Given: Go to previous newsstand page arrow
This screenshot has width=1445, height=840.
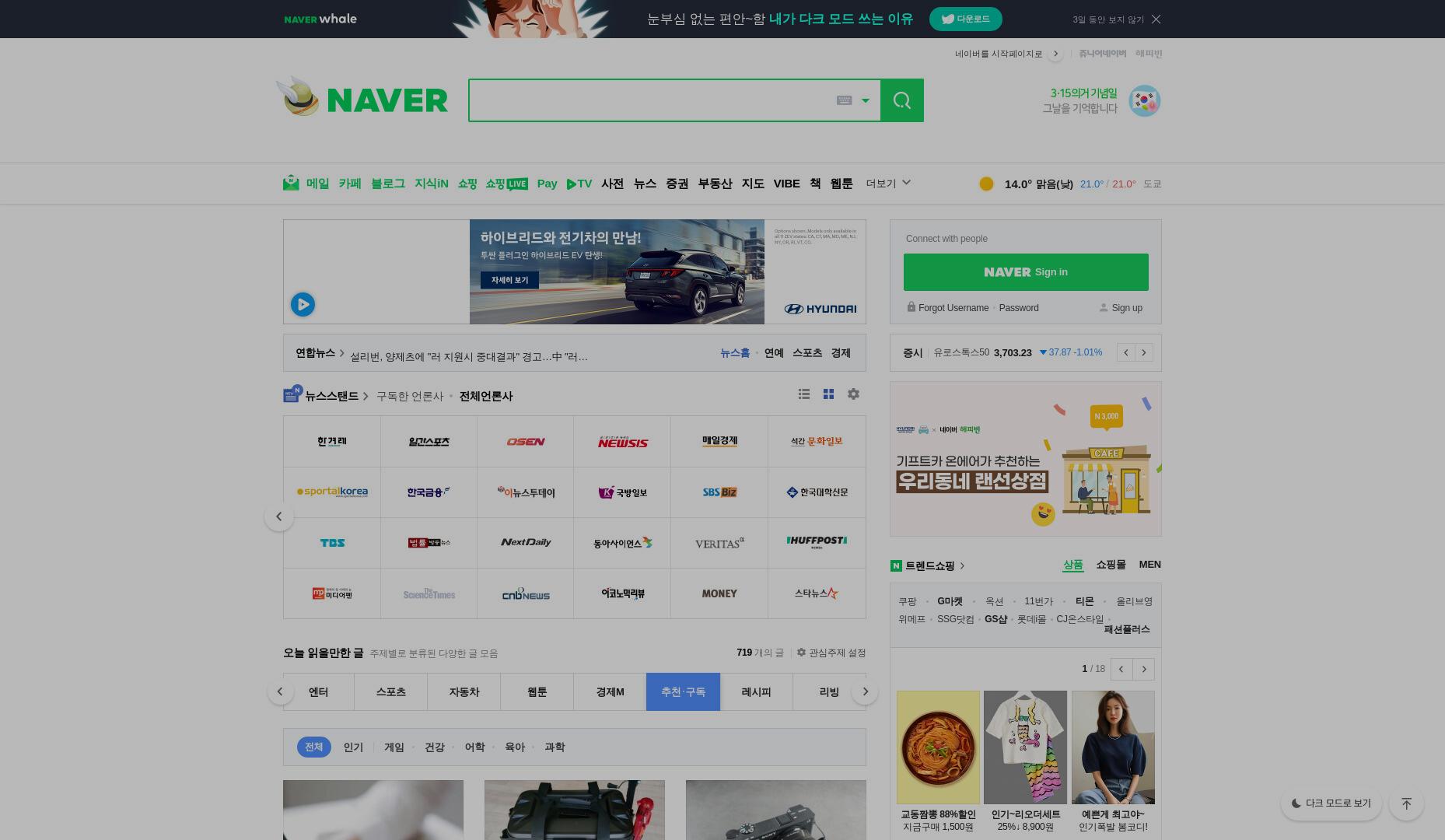Looking at the screenshot, I should pyautogui.click(x=279, y=516).
